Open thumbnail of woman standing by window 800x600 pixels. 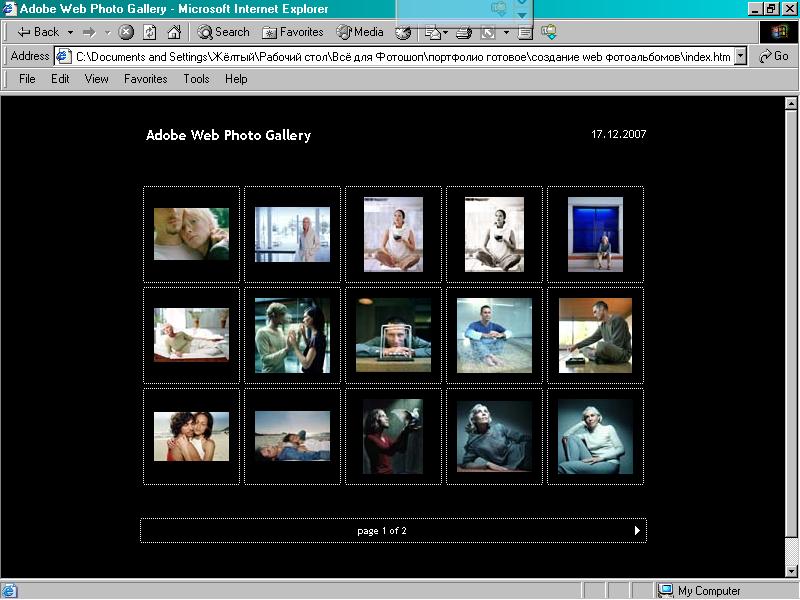292,234
